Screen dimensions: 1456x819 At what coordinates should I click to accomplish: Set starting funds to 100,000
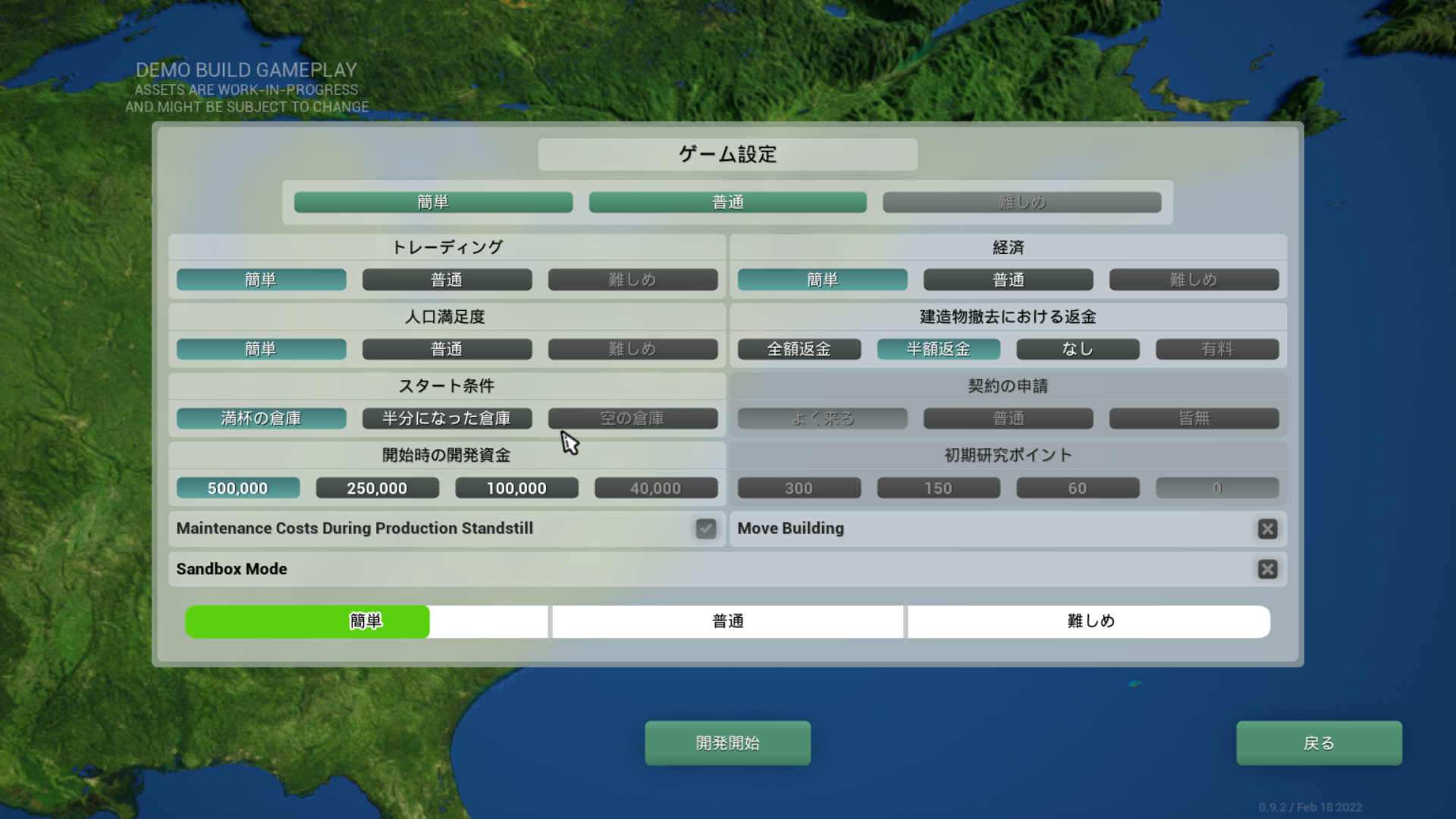point(516,488)
